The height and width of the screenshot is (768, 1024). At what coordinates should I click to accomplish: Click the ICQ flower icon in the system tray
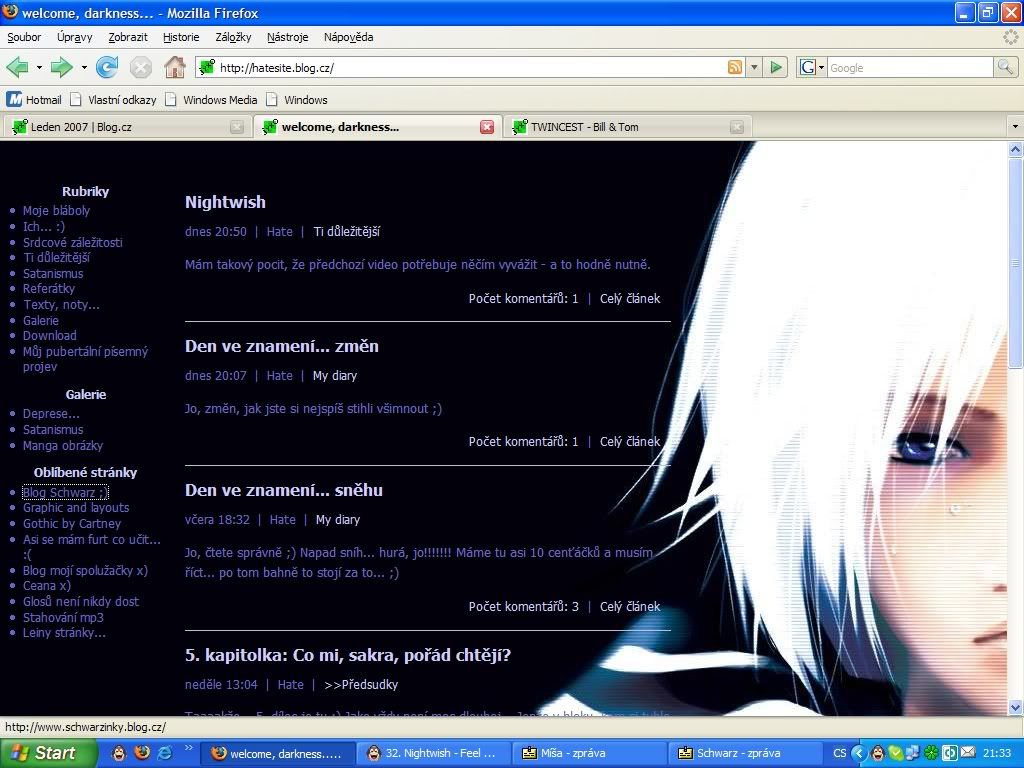click(x=930, y=753)
